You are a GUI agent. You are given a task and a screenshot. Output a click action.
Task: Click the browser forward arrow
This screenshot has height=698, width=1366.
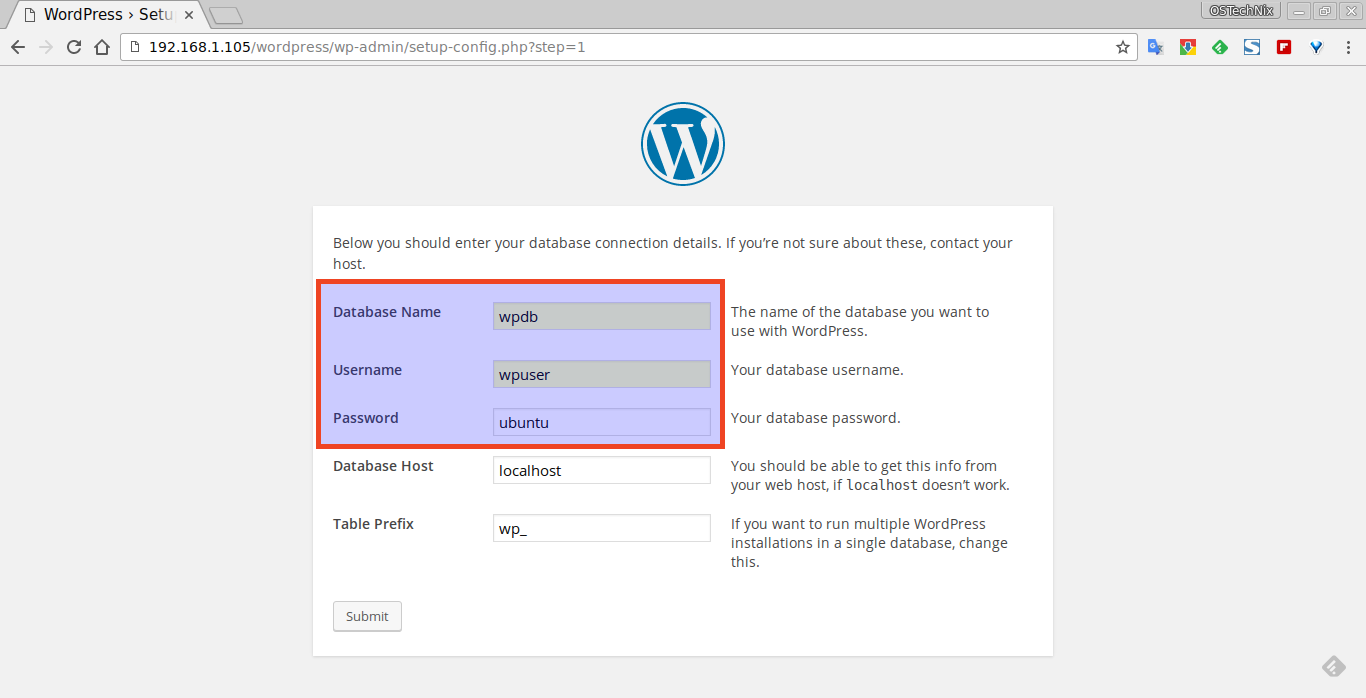coord(46,47)
